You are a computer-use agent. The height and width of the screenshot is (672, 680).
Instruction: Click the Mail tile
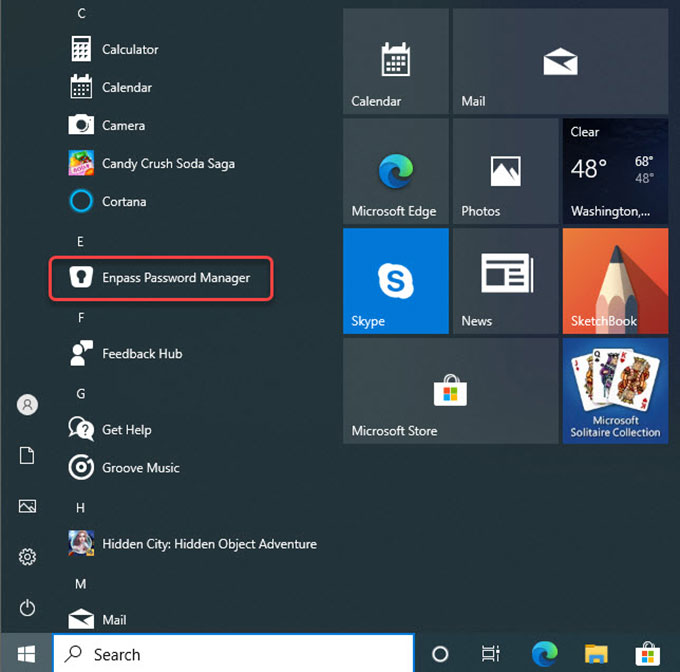[x=560, y=61]
